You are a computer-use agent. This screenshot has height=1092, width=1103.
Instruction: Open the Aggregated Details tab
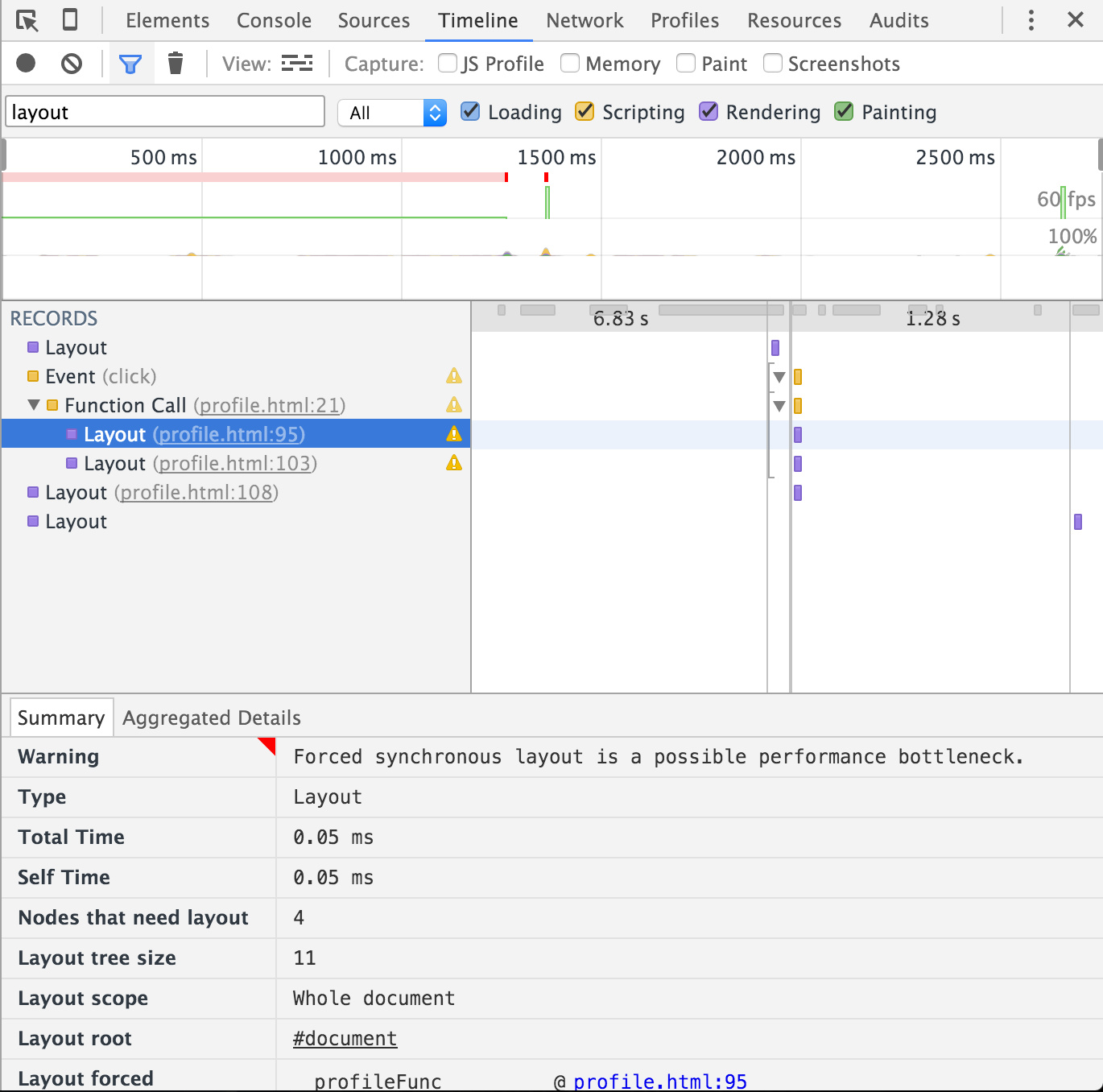tap(212, 718)
